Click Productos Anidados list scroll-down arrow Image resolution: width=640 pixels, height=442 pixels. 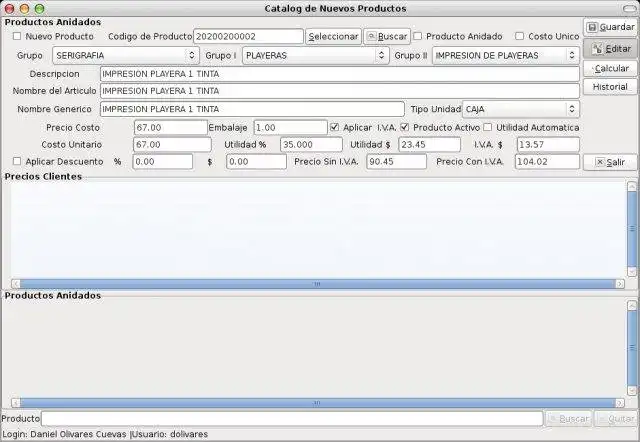pos(632,391)
